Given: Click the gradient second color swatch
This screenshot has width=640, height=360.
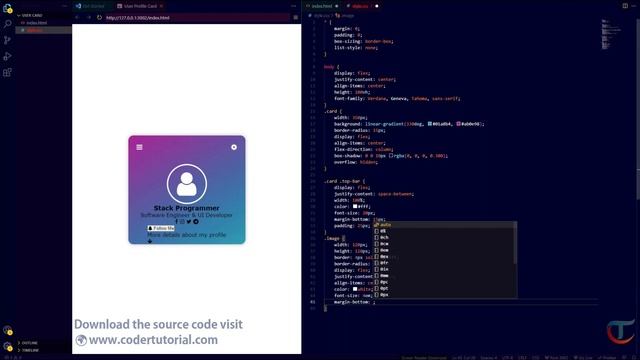Looking at the screenshot, I should 458,124.
